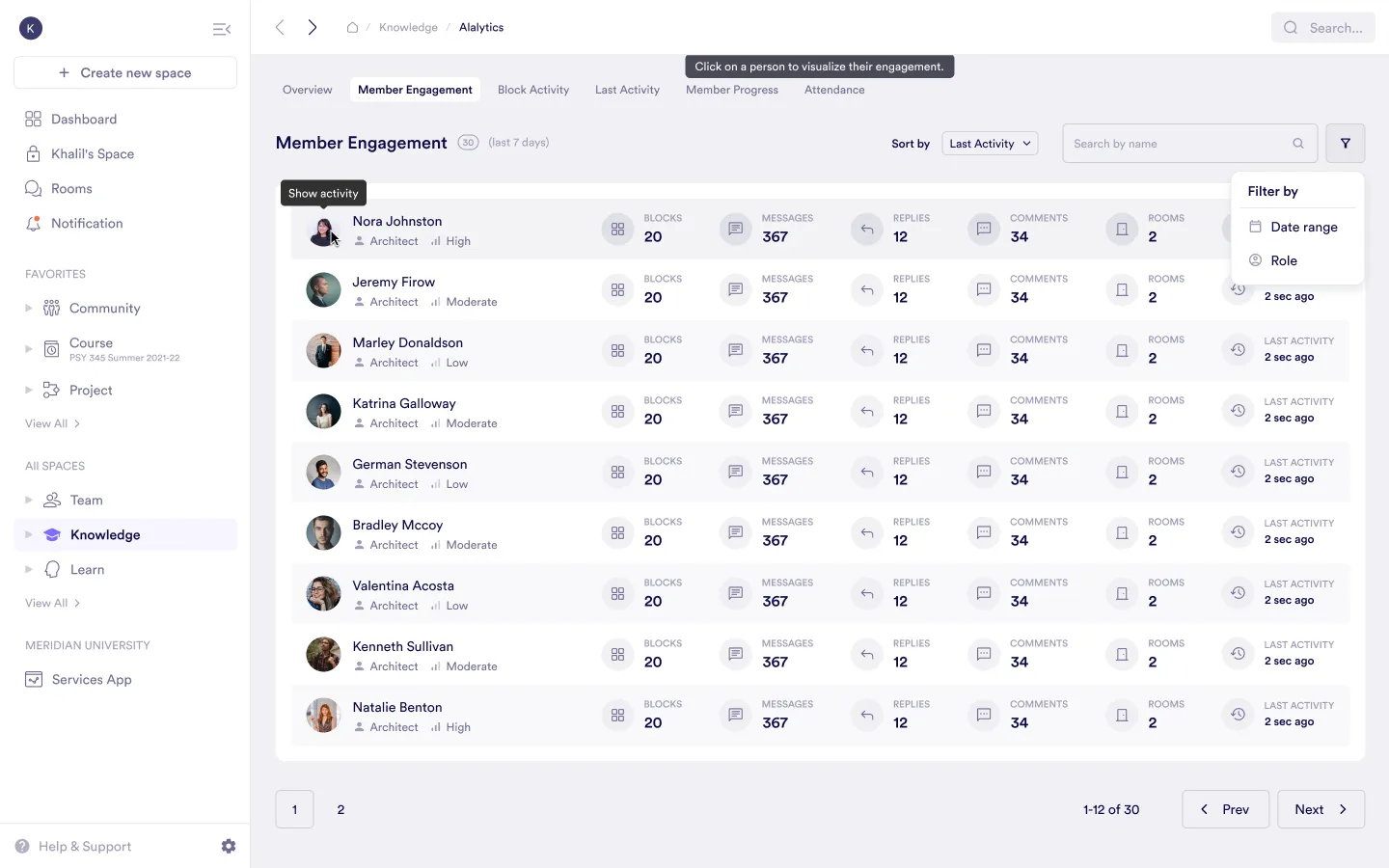Select the Rooms chat bubble icon
This screenshot has height=868, width=1389.
32,188
